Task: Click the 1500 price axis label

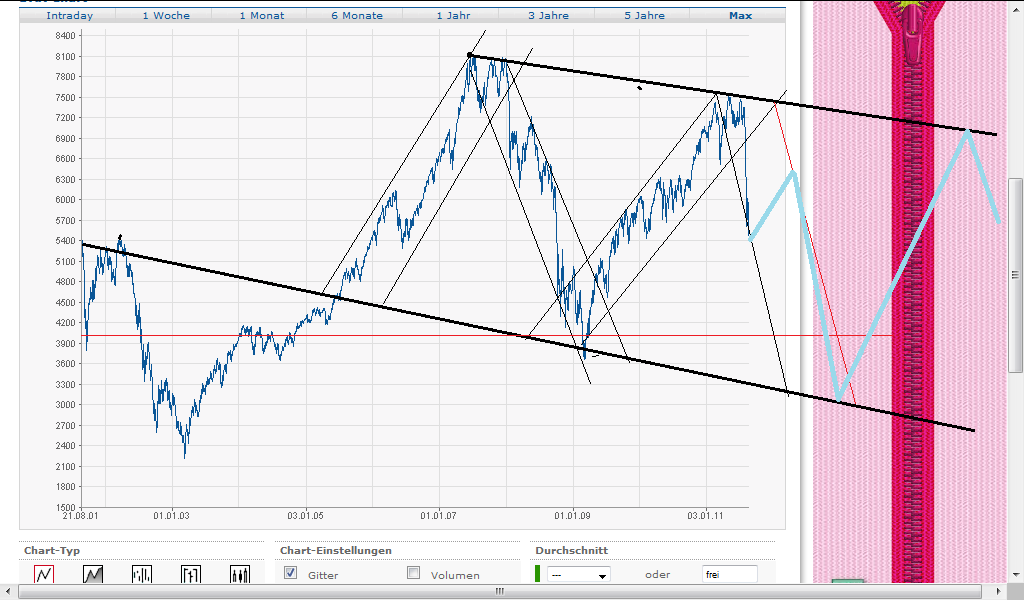Action: click(x=65, y=507)
